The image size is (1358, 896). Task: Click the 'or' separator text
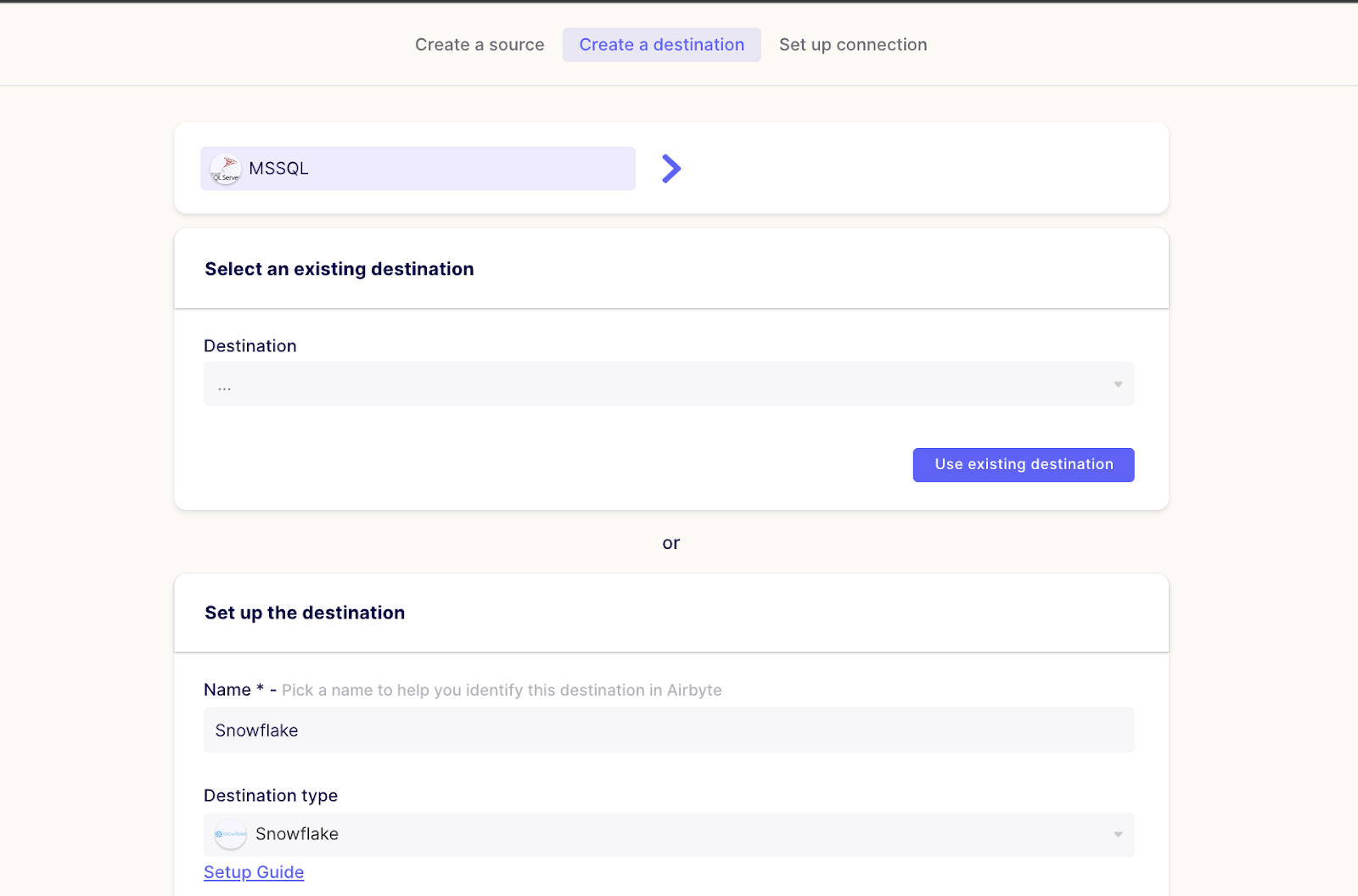(x=671, y=543)
